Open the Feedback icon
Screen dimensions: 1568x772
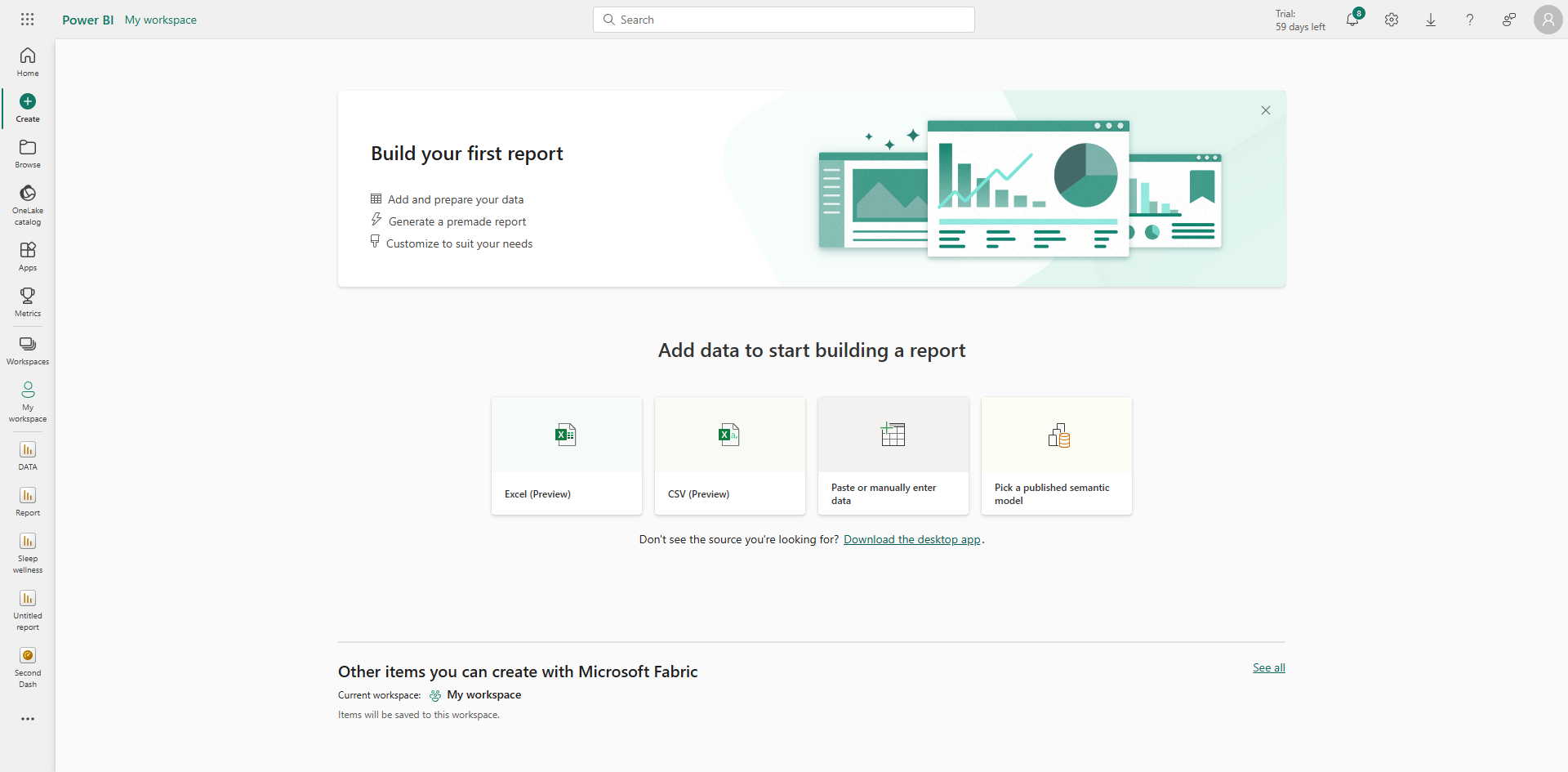pos(1509,20)
